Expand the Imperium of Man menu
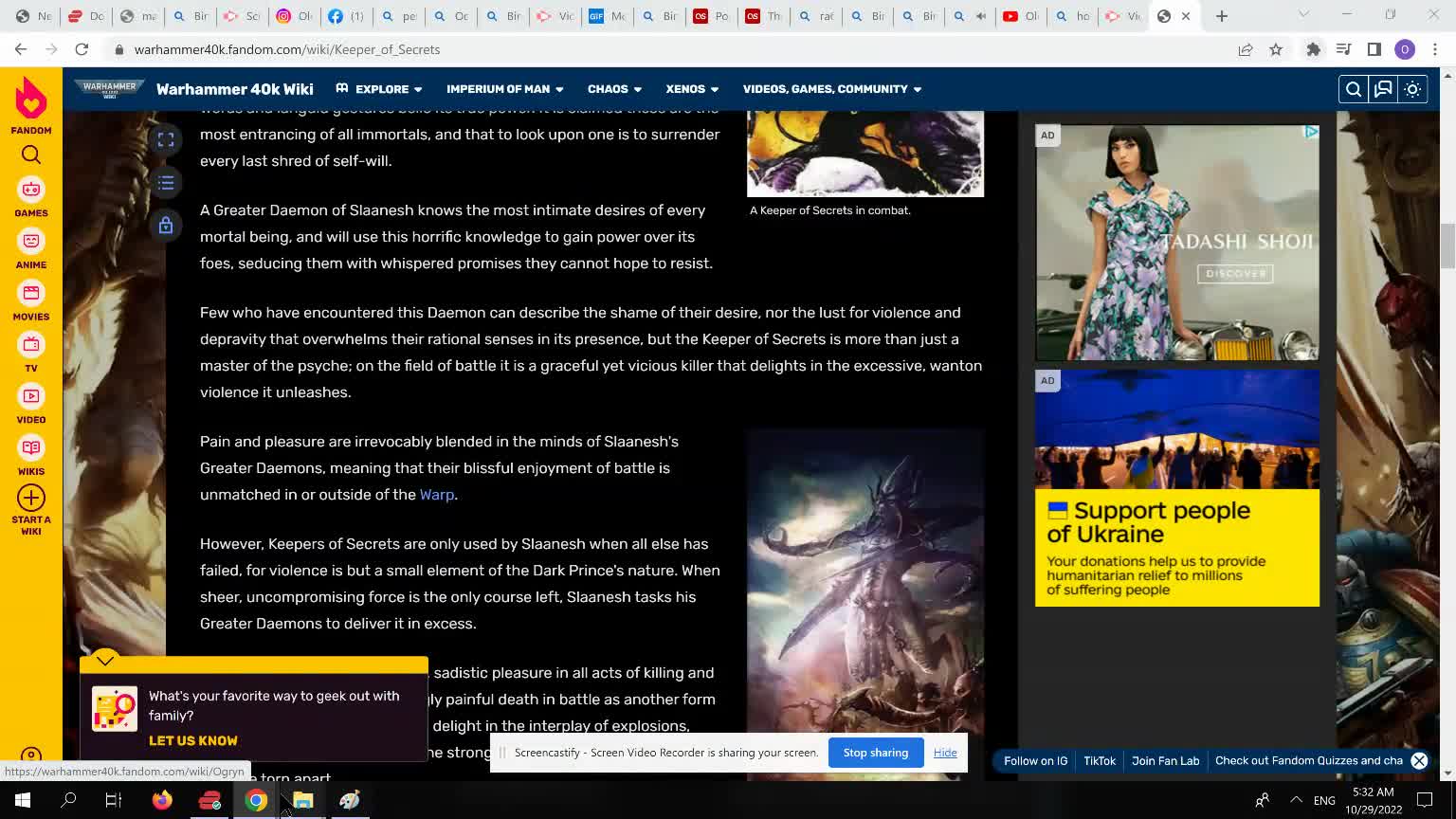This screenshot has width=1456, height=819. (x=505, y=89)
